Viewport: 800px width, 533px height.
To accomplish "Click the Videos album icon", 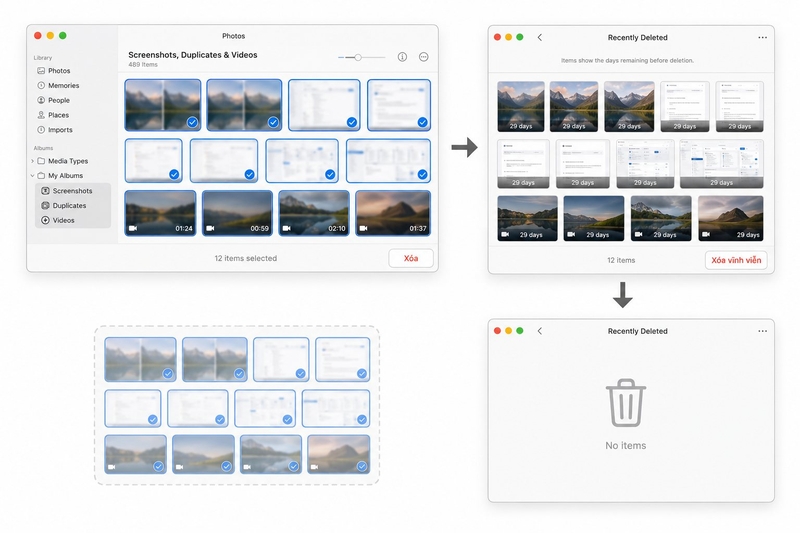I will pyautogui.click(x=45, y=220).
